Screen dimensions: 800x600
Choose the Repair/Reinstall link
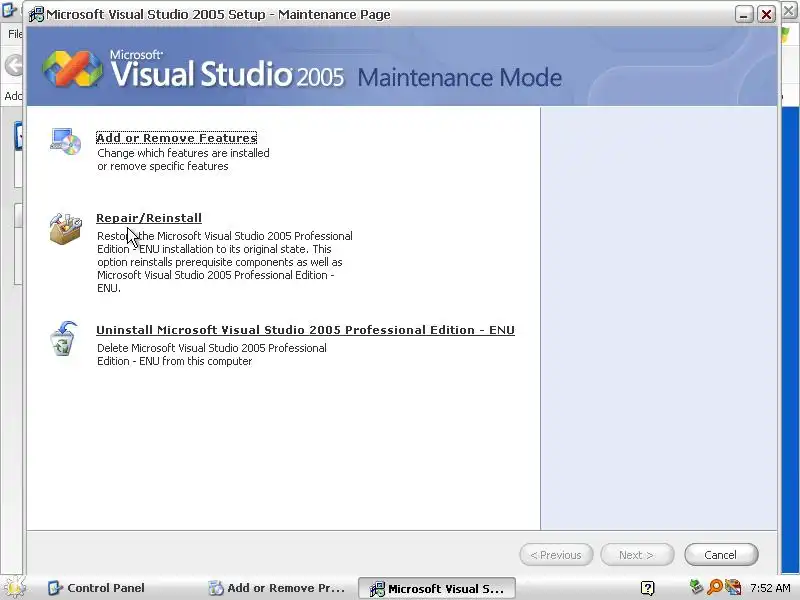pyautogui.click(x=149, y=218)
